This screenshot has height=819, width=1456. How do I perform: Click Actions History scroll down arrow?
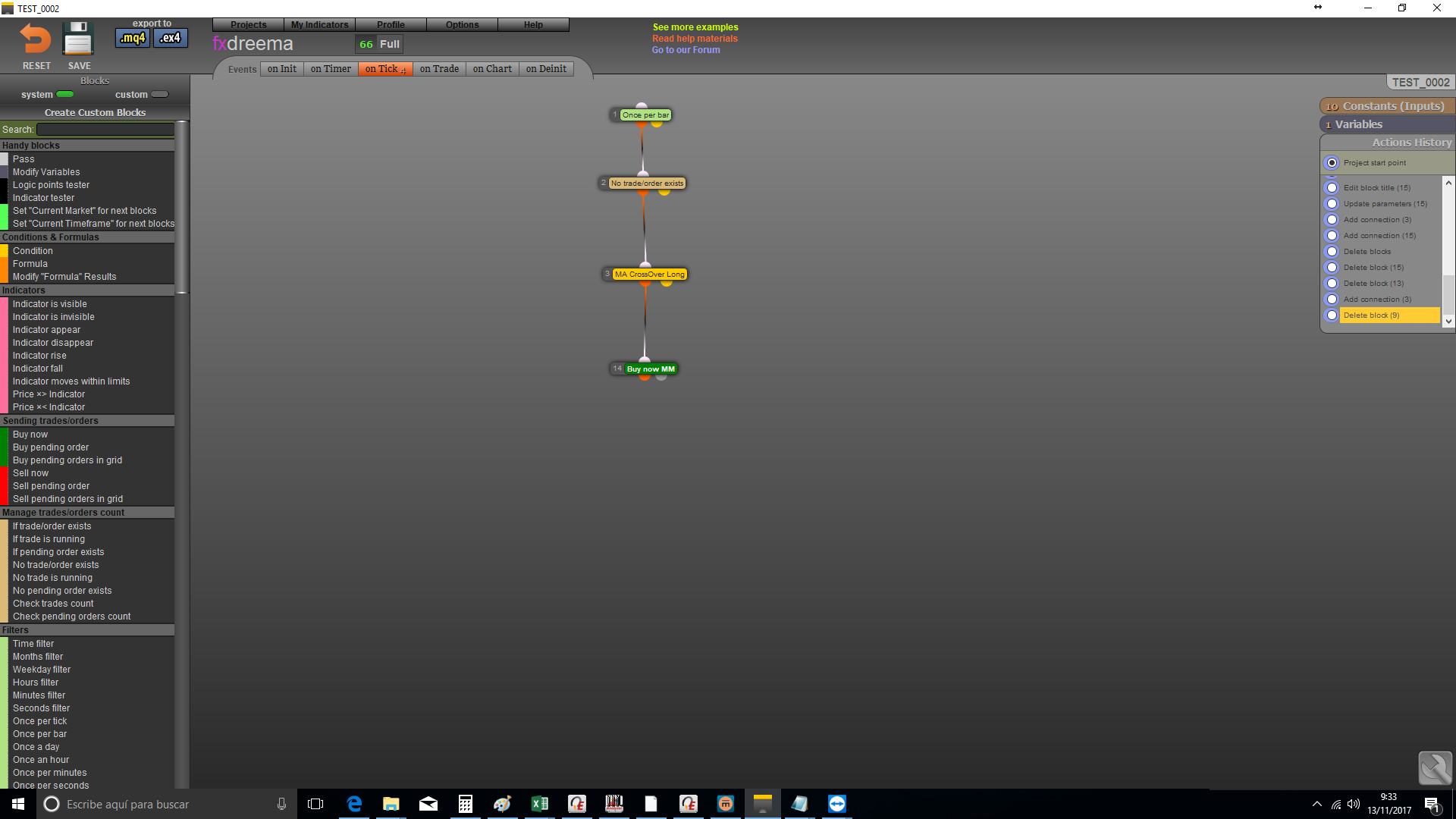tap(1448, 321)
